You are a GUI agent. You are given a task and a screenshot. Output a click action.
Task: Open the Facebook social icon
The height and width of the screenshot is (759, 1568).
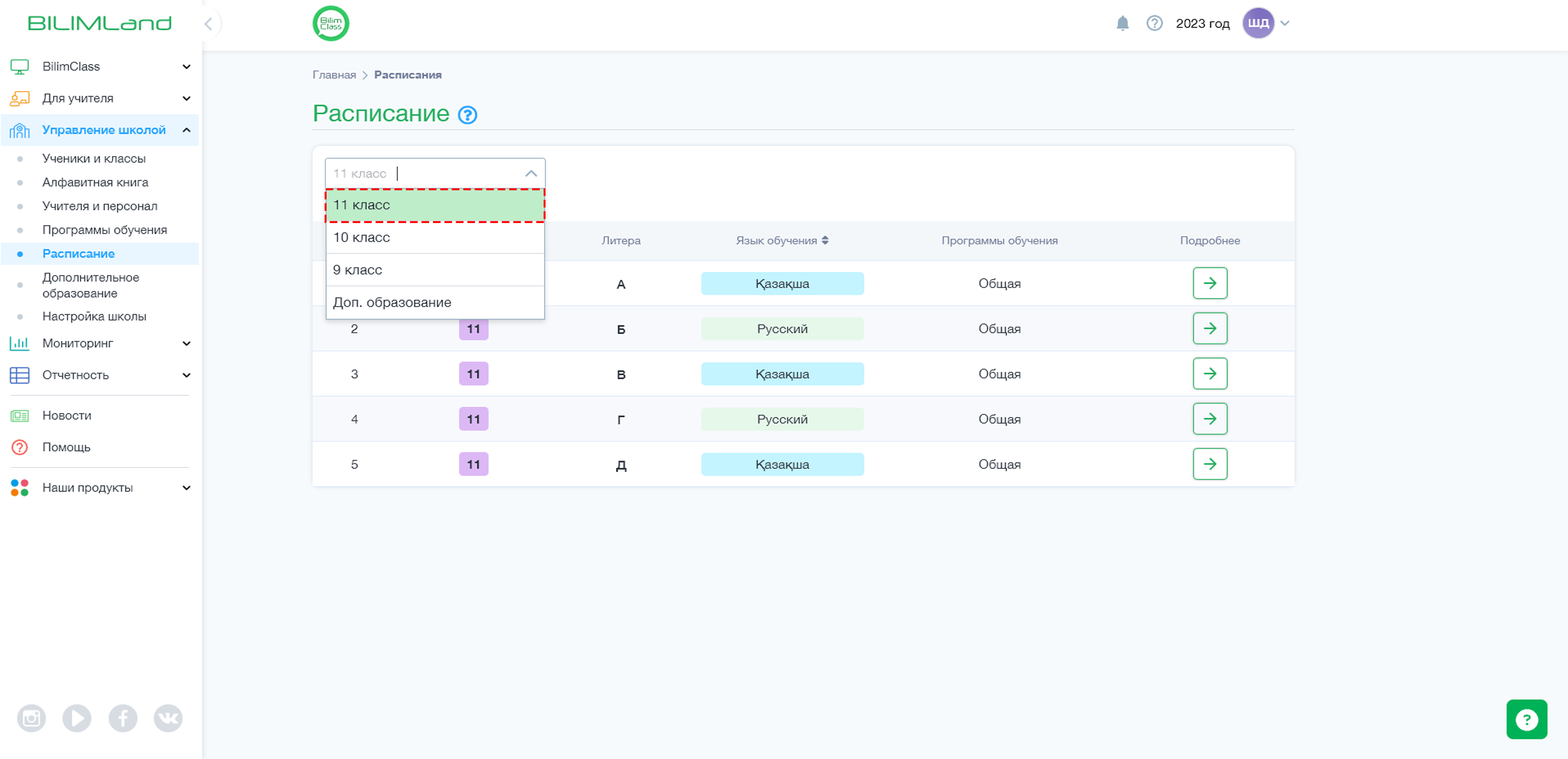[x=122, y=718]
